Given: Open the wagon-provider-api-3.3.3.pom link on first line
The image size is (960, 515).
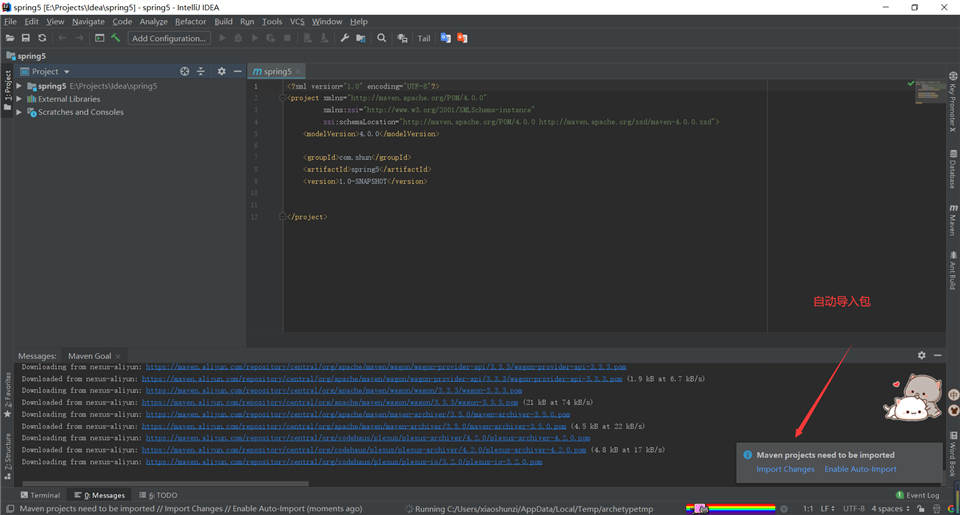Looking at the screenshot, I should (x=386, y=367).
